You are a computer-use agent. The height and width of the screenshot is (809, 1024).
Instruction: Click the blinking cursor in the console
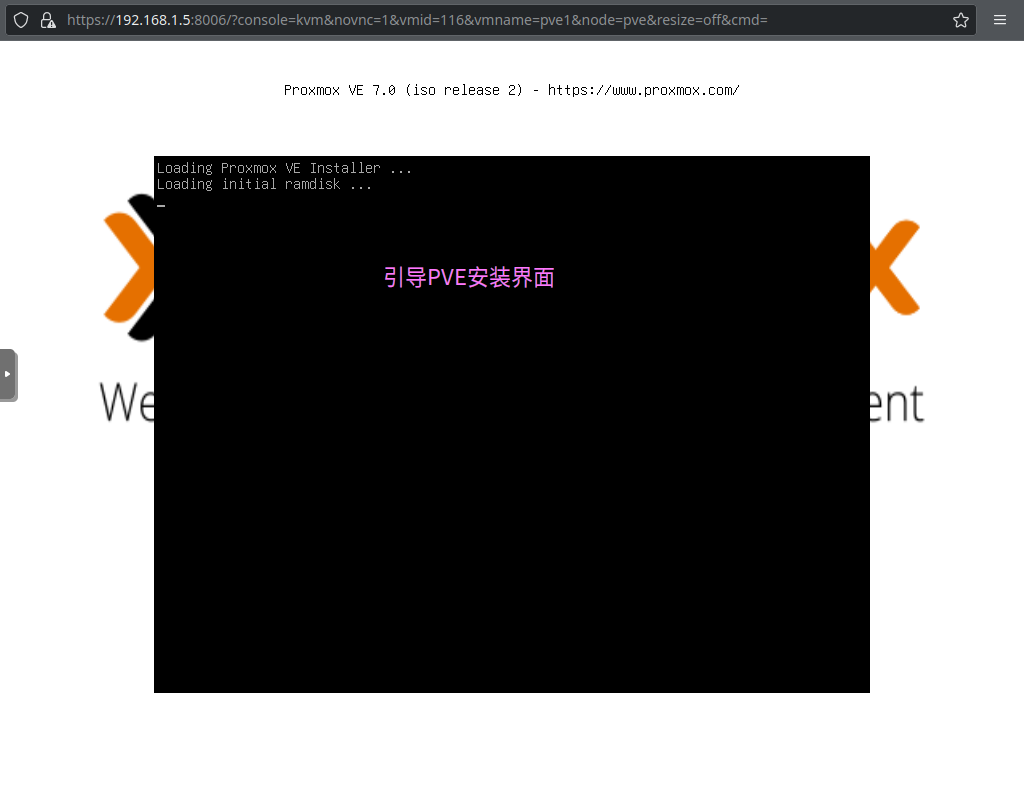tap(161, 206)
